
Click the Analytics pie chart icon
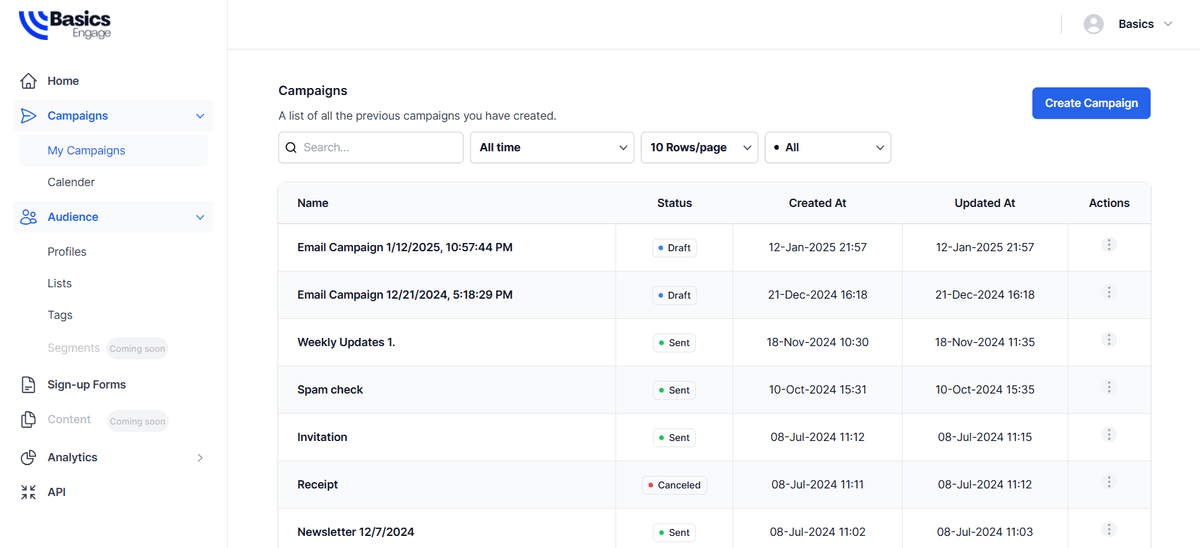28,458
